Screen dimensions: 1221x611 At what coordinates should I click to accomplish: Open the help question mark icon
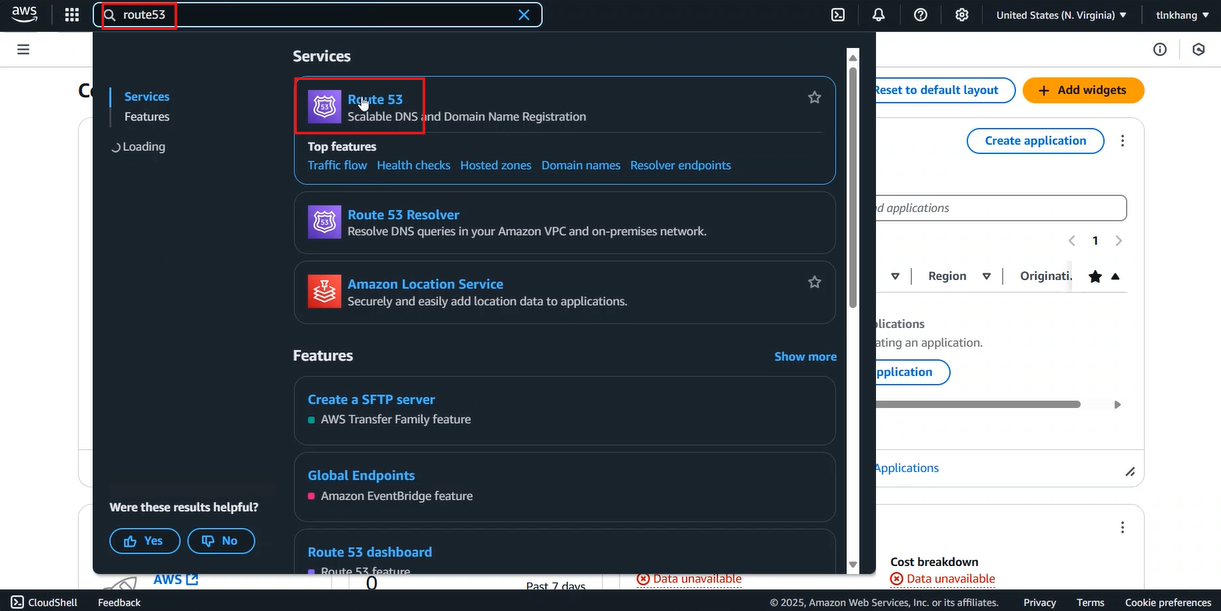pos(921,15)
